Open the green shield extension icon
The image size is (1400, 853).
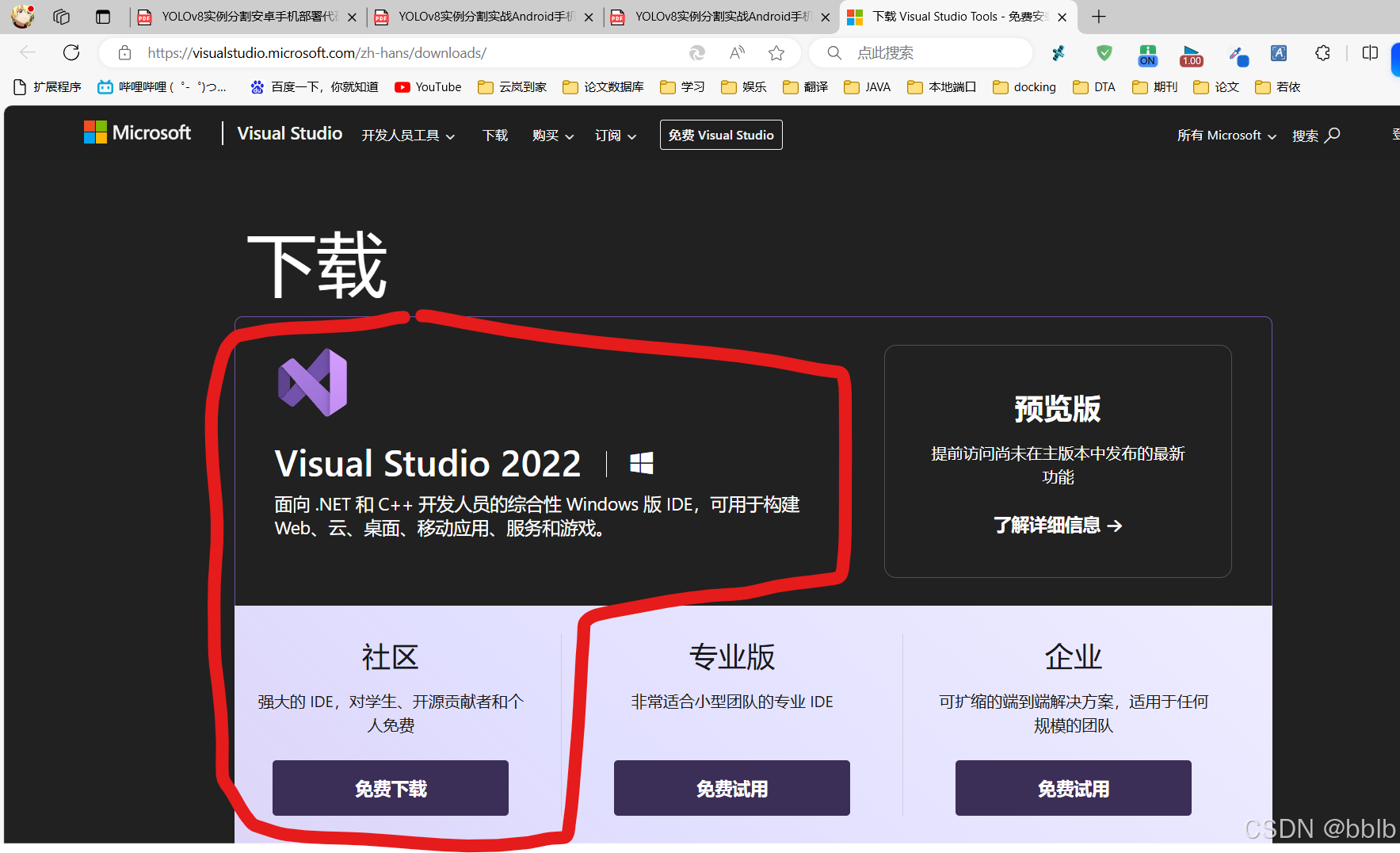click(x=1104, y=53)
